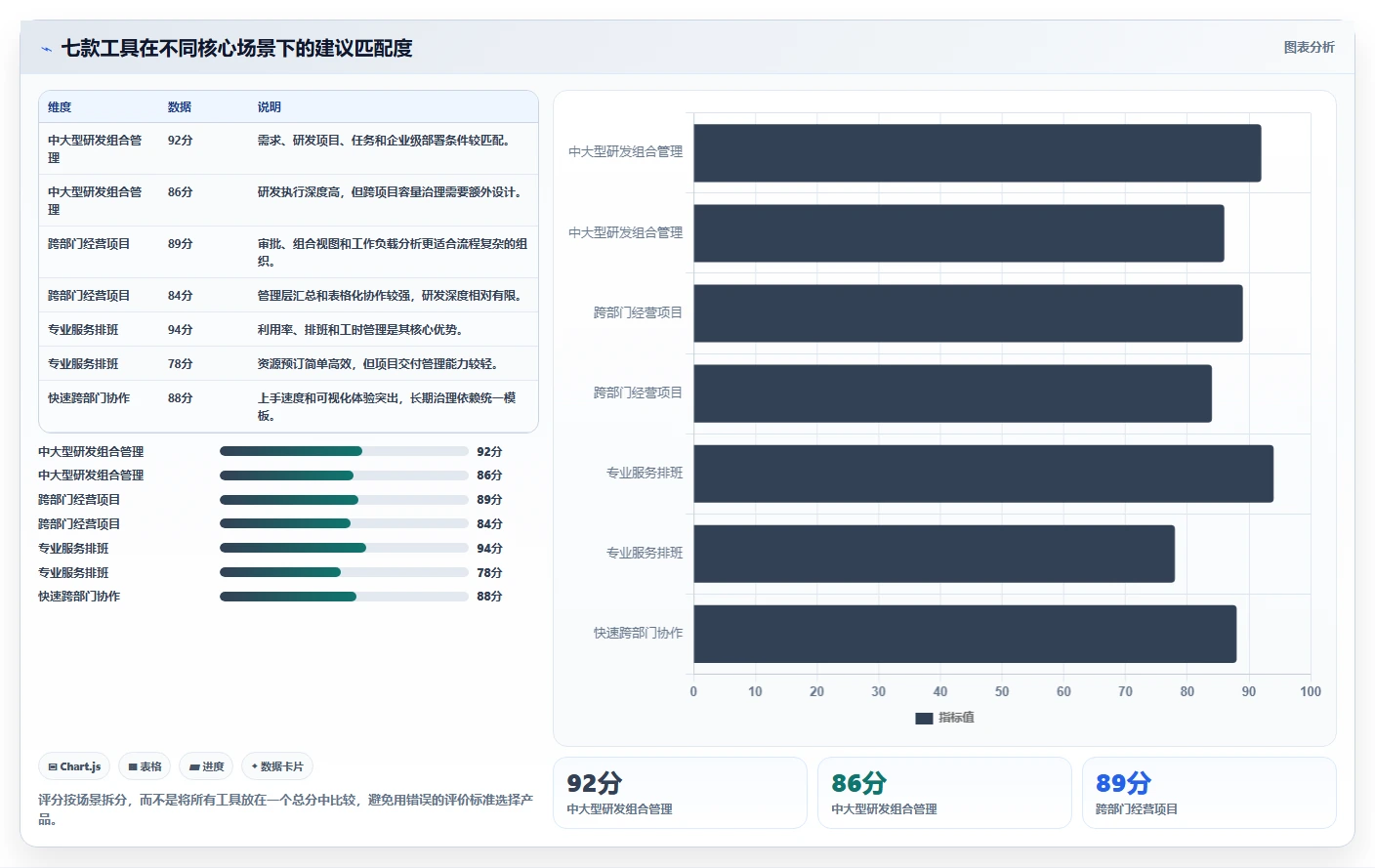Open the blue 89分 summary card

1209,793
